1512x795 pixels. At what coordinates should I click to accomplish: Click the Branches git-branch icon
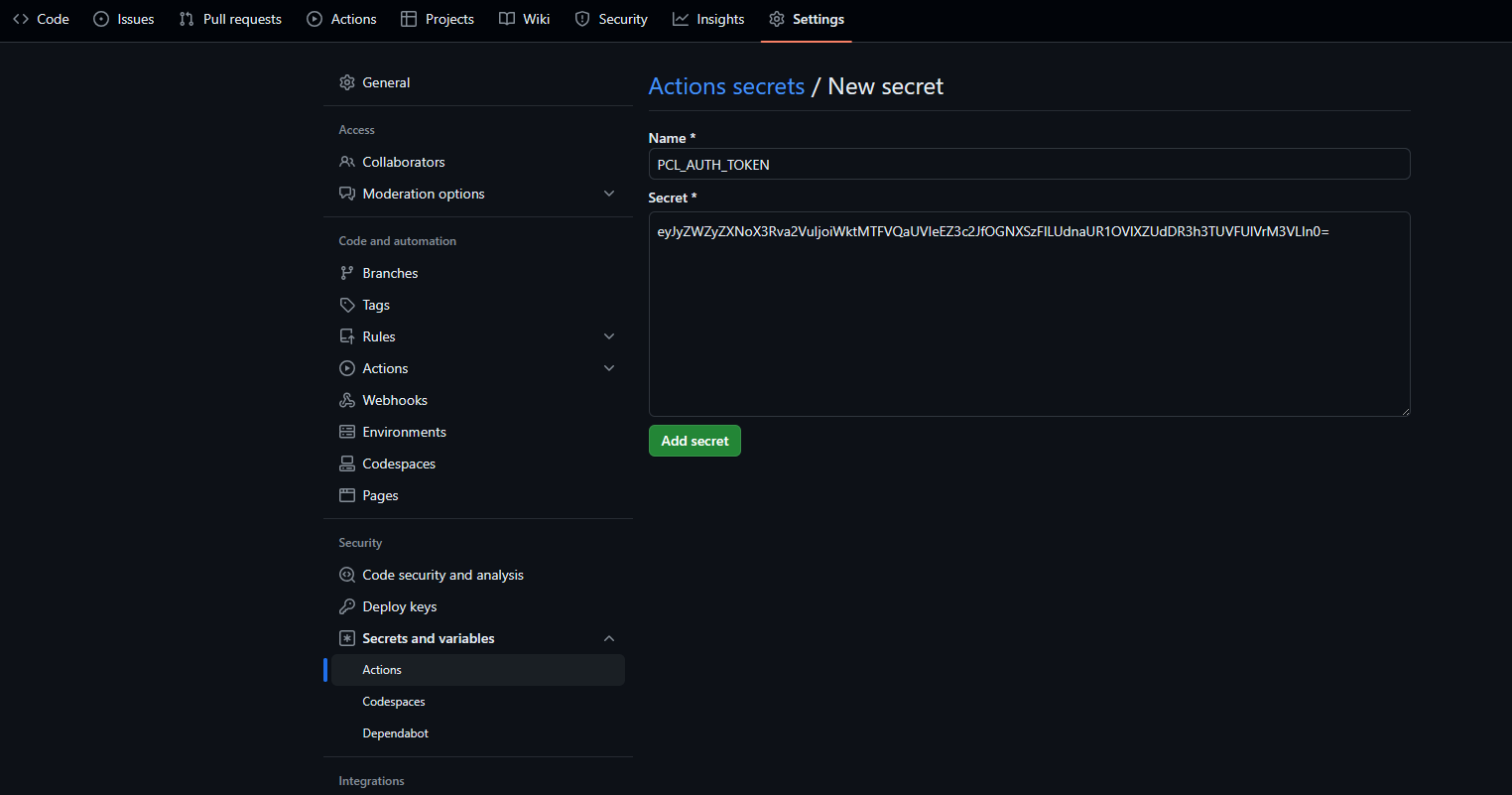click(x=346, y=273)
